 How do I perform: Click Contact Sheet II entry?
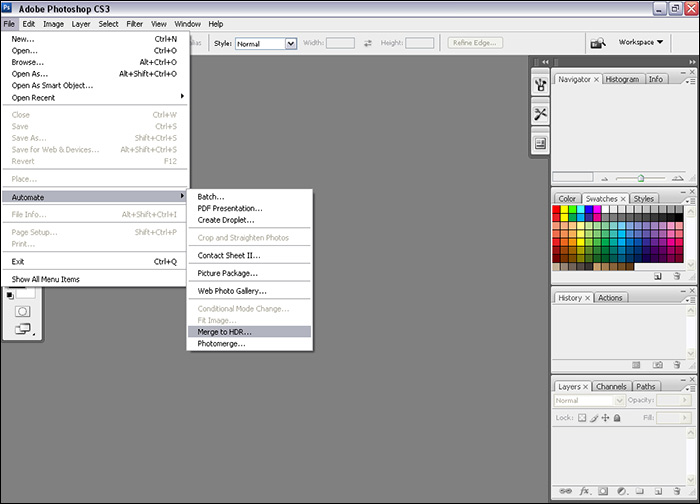[249, 255]
